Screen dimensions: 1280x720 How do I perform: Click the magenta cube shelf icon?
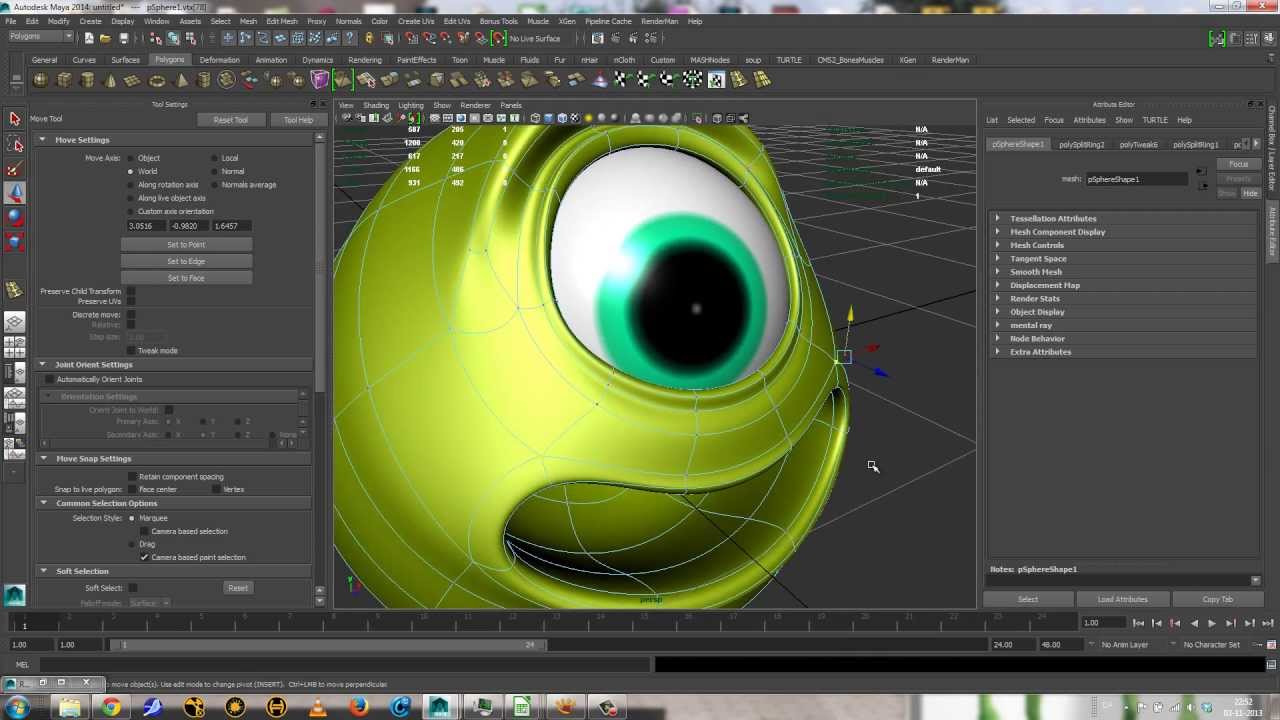[320, 80]
